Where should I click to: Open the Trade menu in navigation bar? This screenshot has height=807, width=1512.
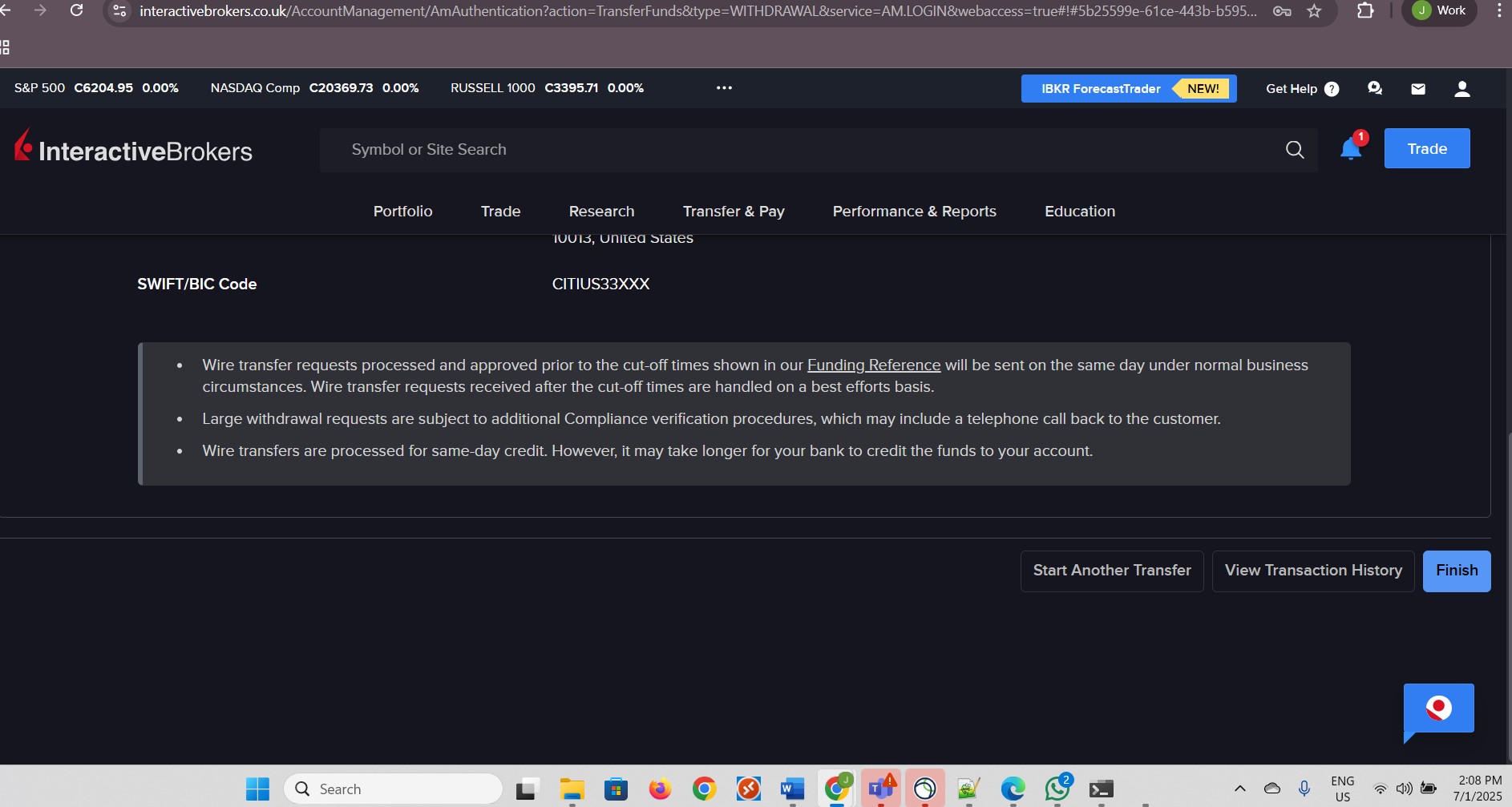click(x=501, y=212)
